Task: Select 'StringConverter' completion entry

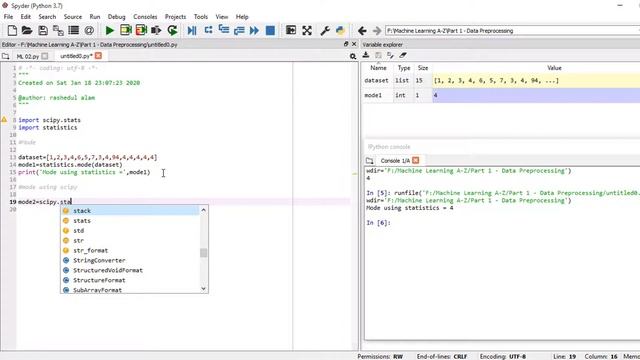Action: tap(130, 260)
